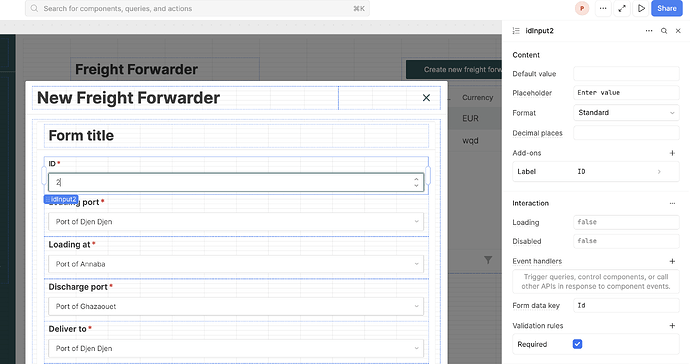This screenshot has width=690, height=364.
Task: Expand the Port of Annaba dropdown
Action: coord(236,264)
